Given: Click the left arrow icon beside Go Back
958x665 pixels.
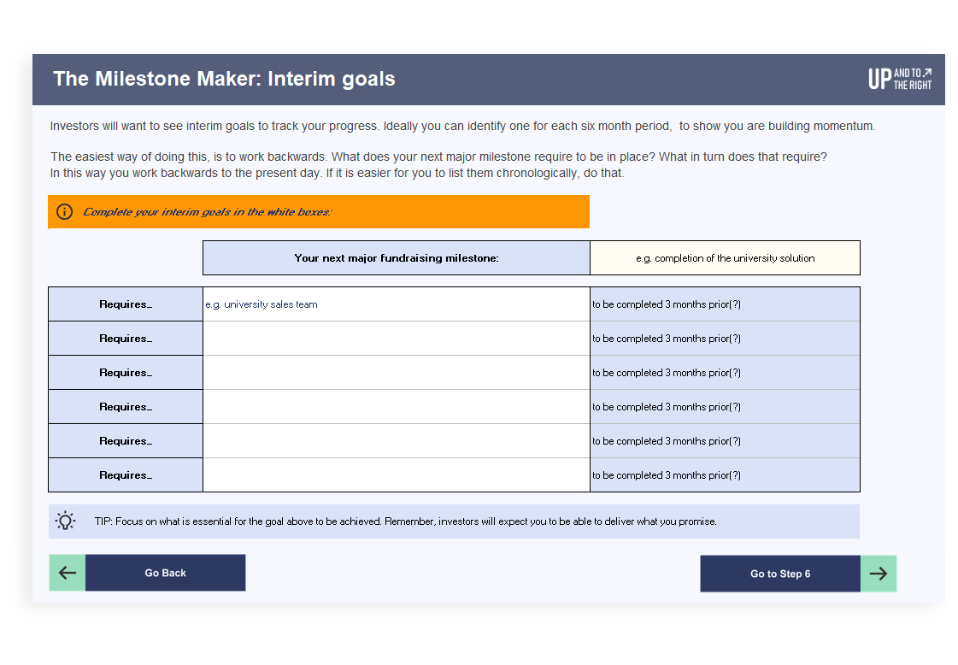Looking at the screenshot, I should coord(67,573).
